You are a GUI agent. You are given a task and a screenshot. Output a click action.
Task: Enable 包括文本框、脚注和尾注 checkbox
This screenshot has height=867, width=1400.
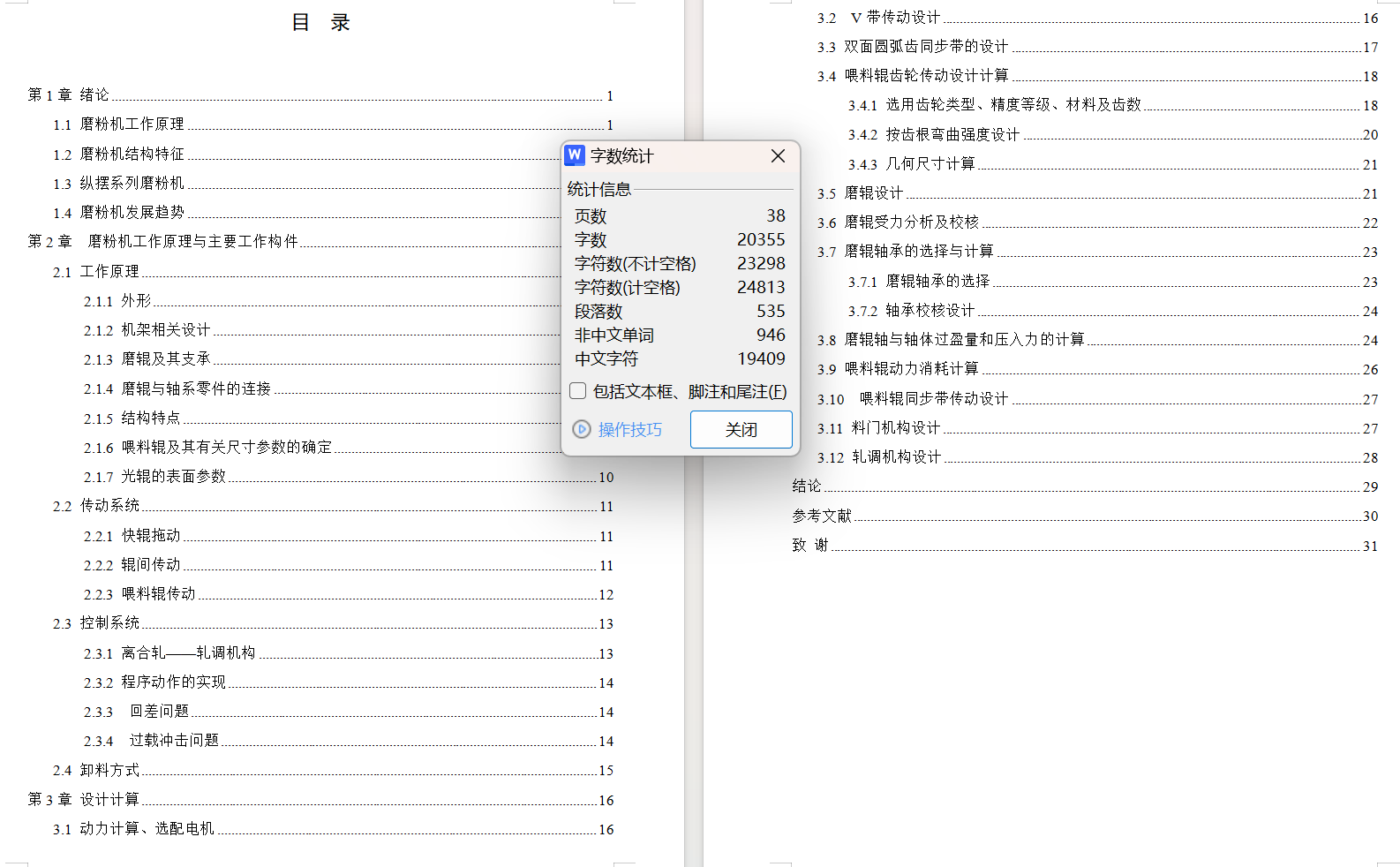pos(578,391)
